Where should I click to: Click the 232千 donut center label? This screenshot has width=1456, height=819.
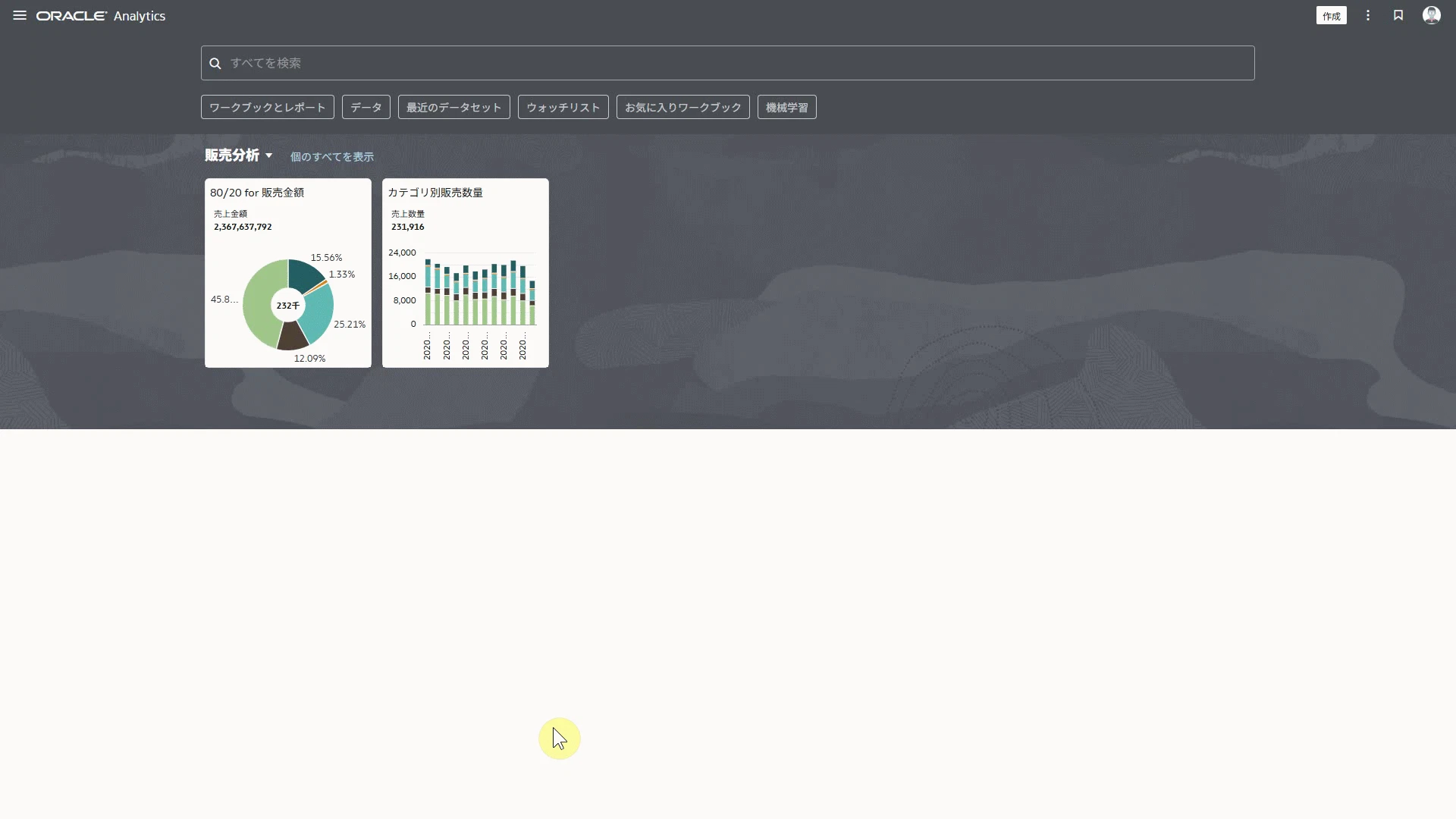click(x=288, y=306)
